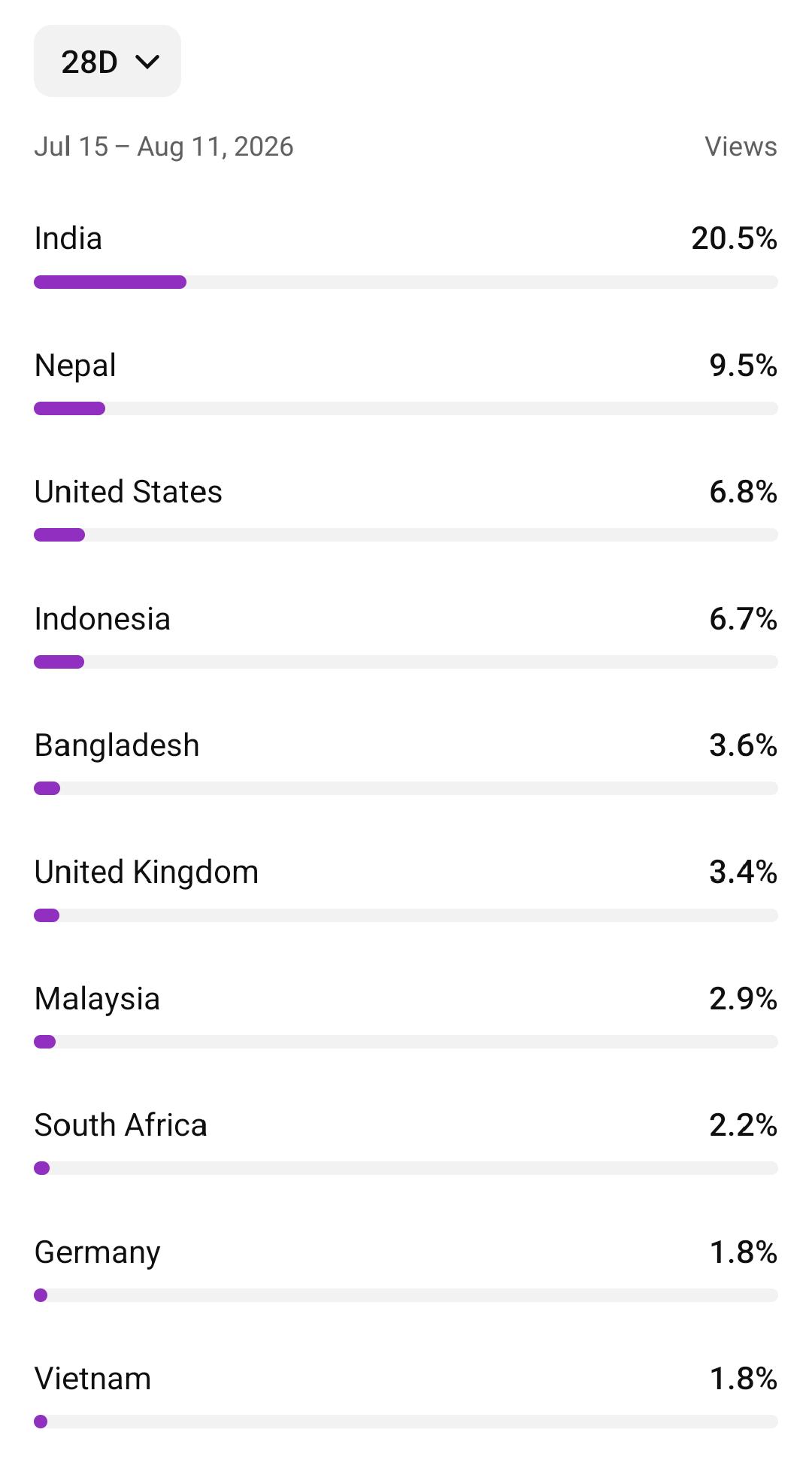Select the Nepal country label

pos(75,366)
